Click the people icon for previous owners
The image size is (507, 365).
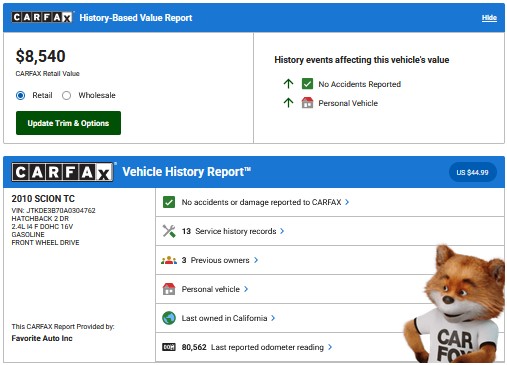coord(169,260)
